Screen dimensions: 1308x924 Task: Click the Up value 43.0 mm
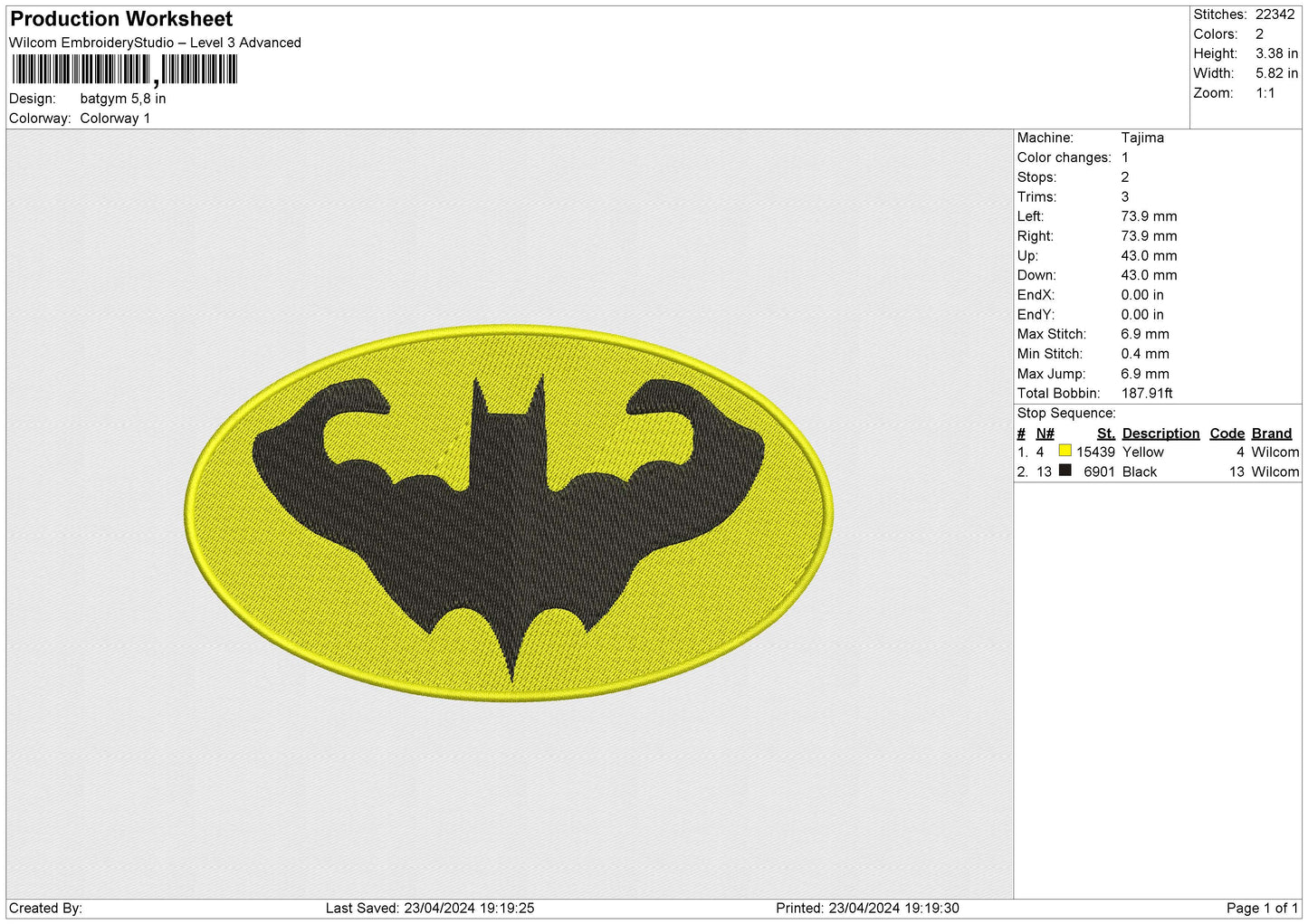tap(1149, 256)
